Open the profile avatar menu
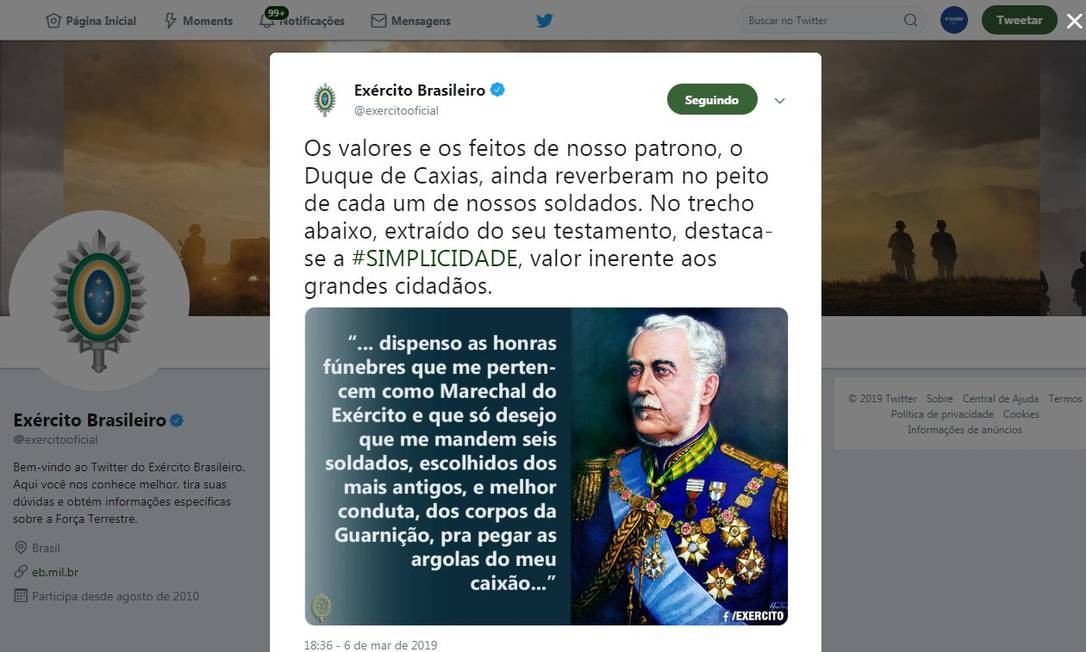1086x652 pixels. pos(954,20)
